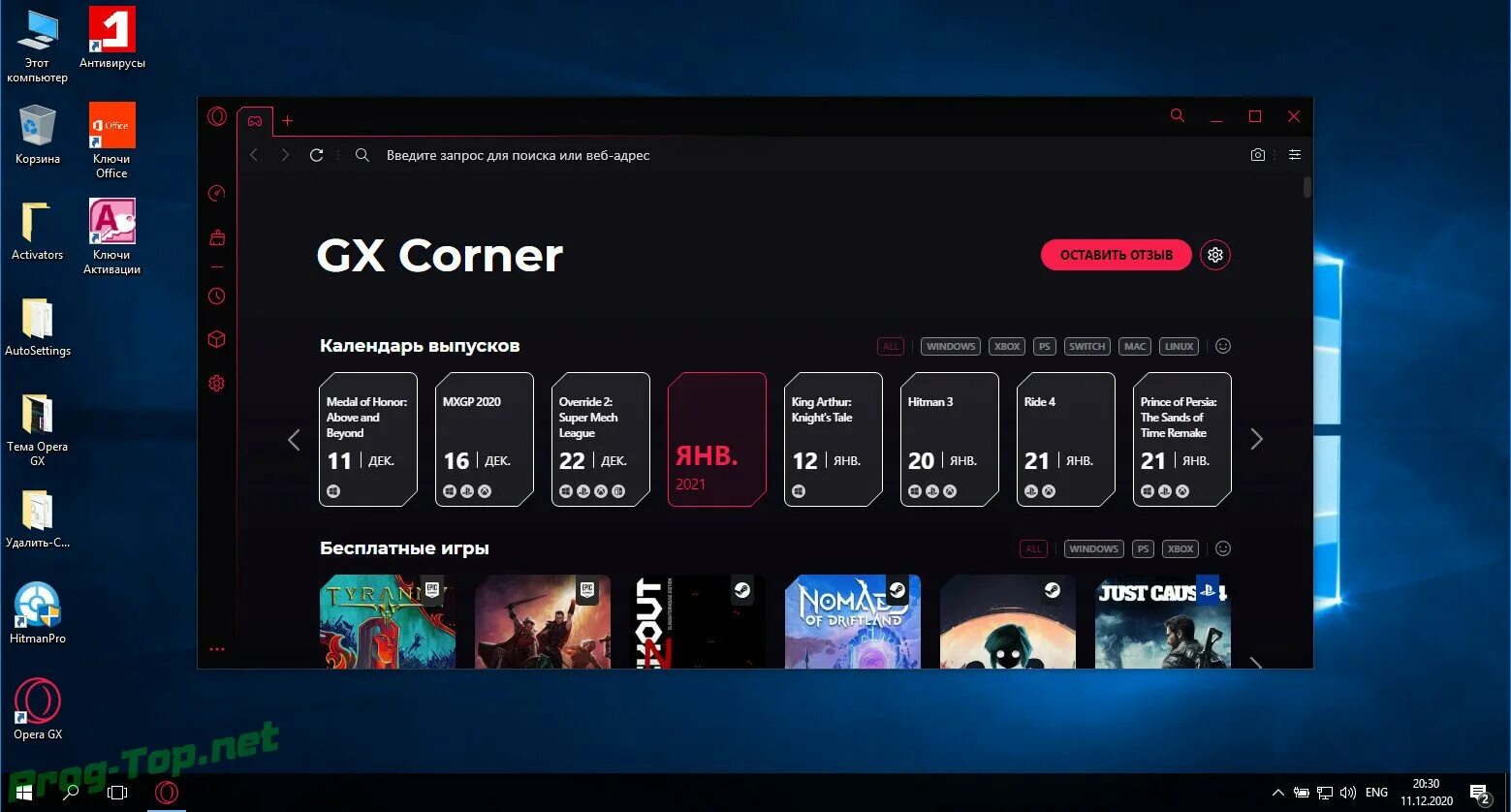Toggle XBOX filter in free games
The width and height of the screenshot is (1511, 812).
[1180, 548]
